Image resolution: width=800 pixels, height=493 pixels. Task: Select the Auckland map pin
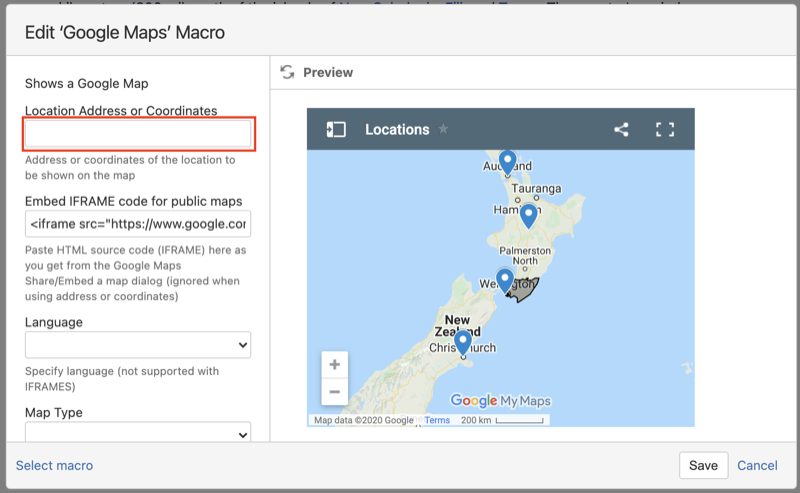coord(507,162)
